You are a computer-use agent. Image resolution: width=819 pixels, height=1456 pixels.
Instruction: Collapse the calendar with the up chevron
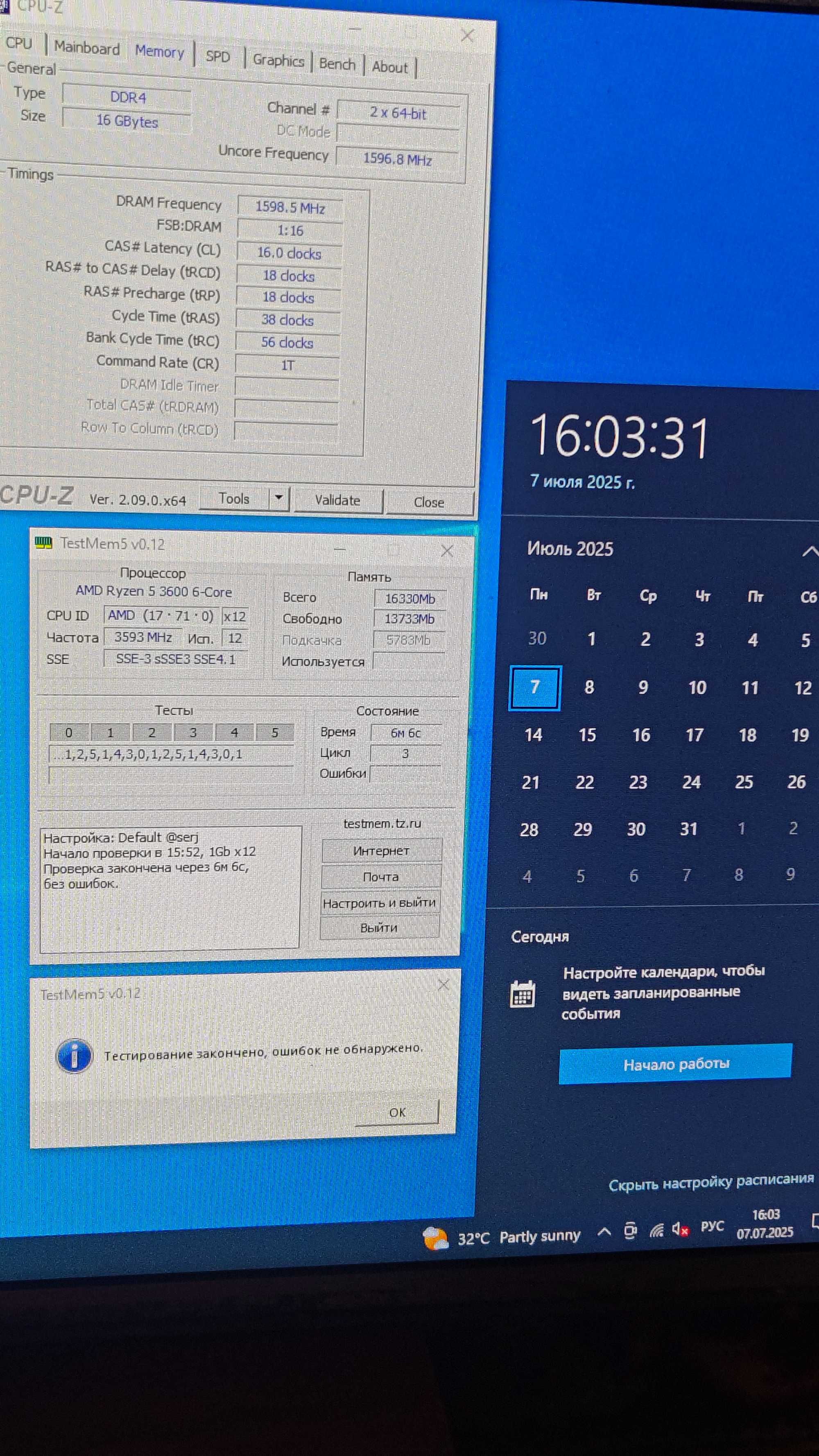click(810, 551)
